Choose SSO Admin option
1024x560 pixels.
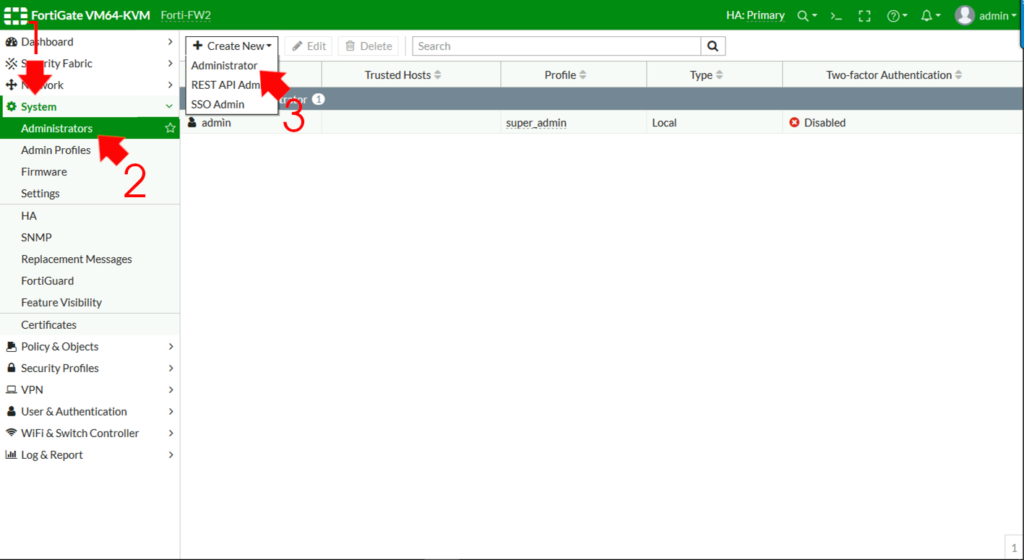217,104
